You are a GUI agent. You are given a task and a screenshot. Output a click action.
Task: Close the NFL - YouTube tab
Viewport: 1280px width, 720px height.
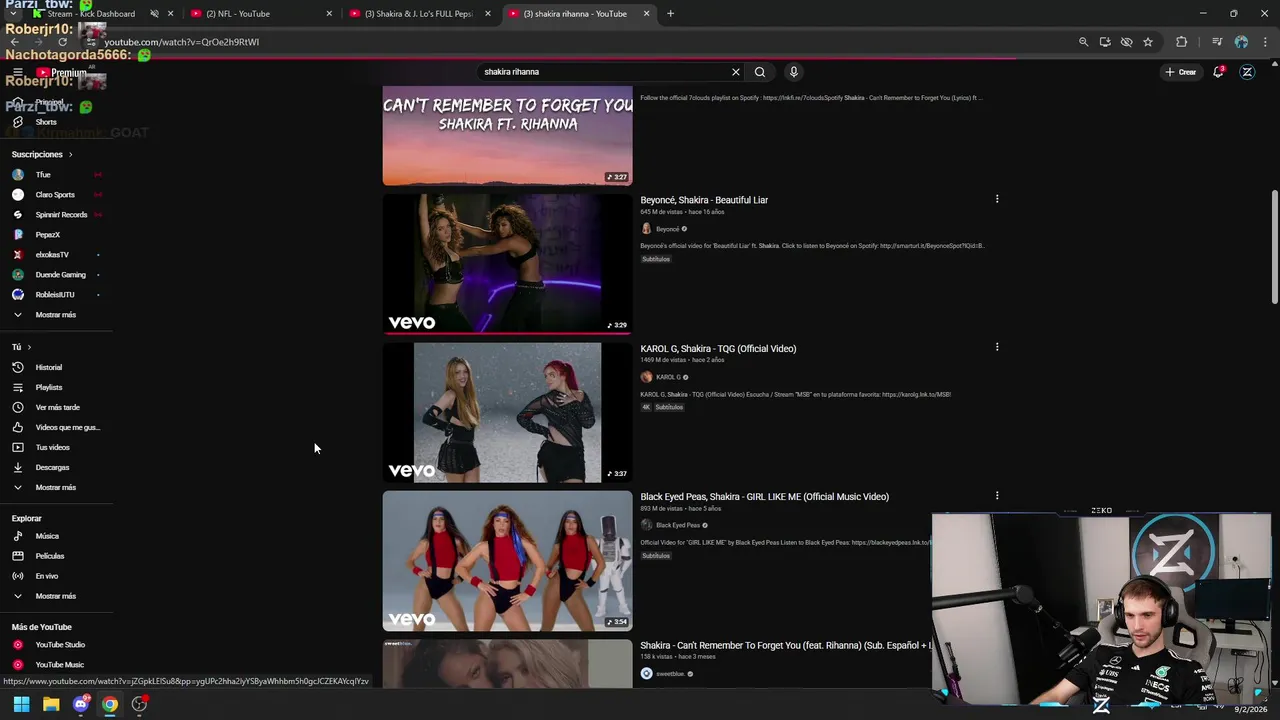[329, 14]
